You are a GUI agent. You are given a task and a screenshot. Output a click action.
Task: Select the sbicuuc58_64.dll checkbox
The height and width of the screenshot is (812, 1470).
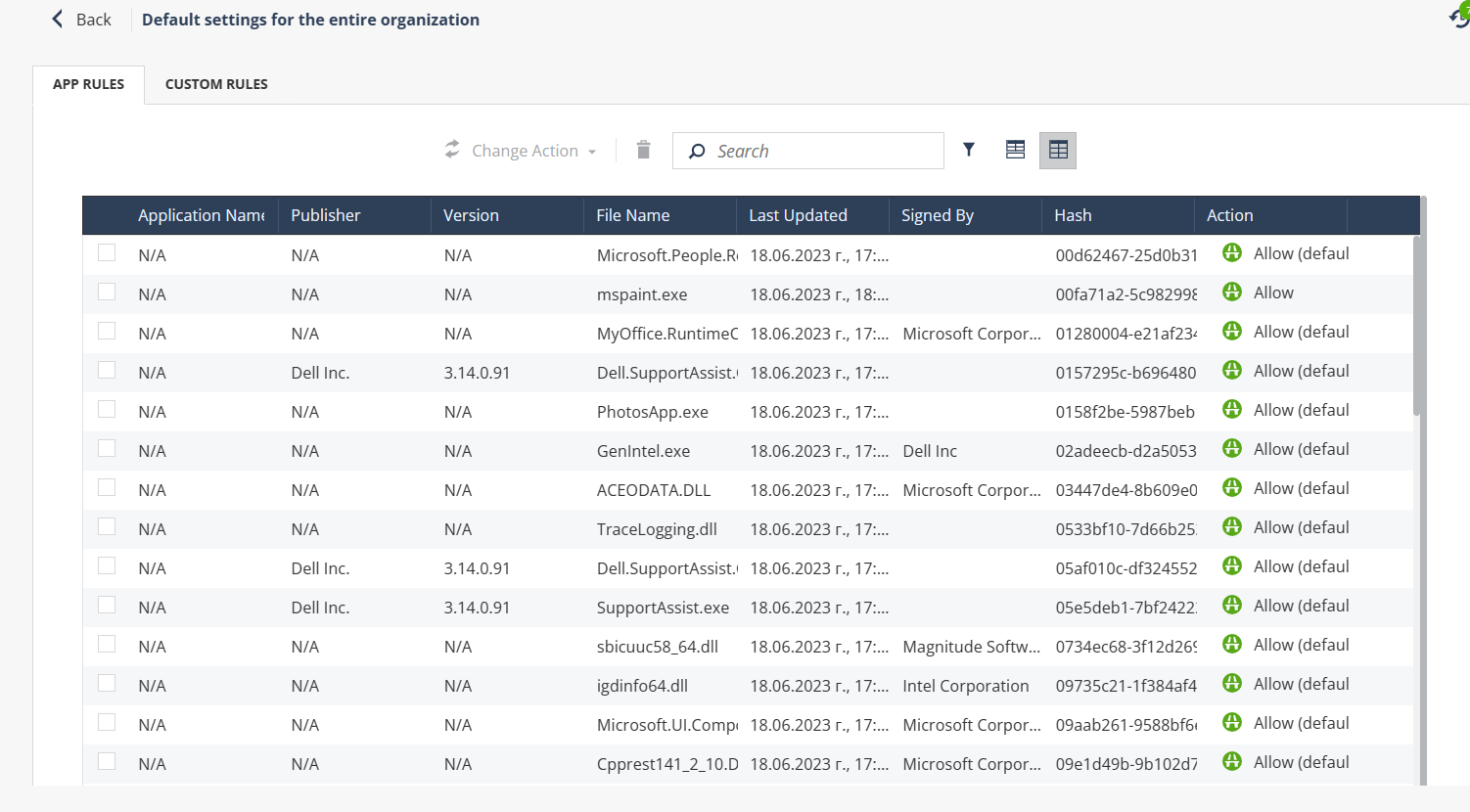click(x=107, y=644)
